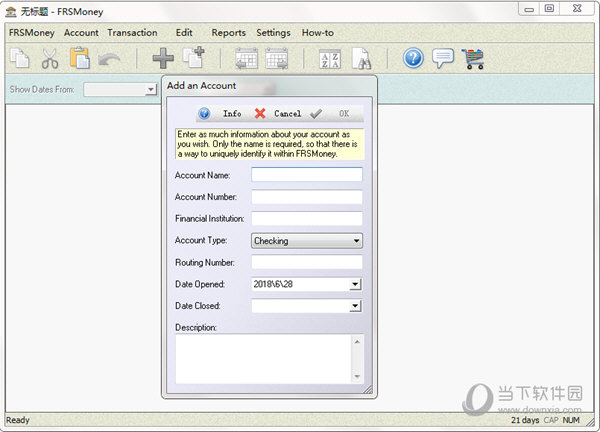Viewport: 600px width, 432px height.
Task: Click the Cancel button label
Action: click(287, 114)
